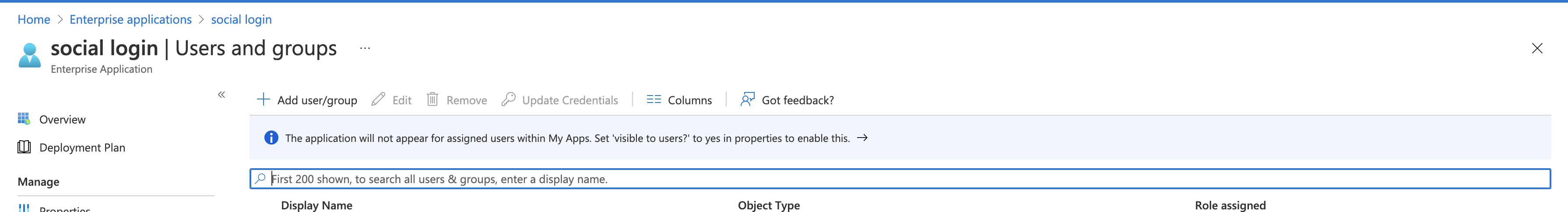The image size is (1568, 212).
Task: Close the Users and groups blade
Action: click(1537, 48)
